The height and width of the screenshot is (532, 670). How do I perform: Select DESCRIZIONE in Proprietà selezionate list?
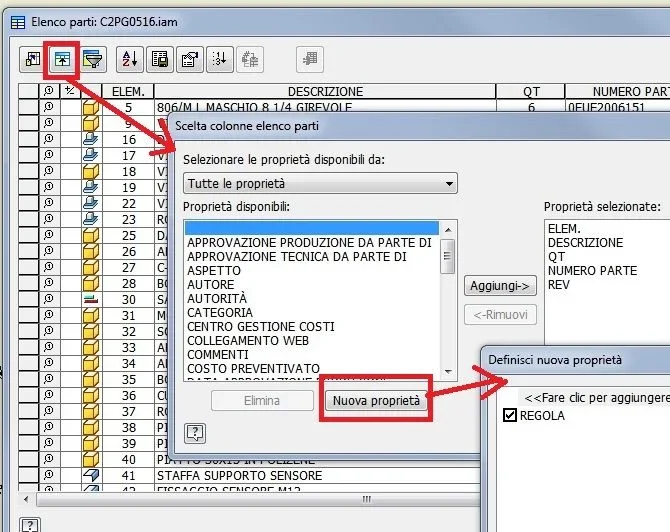[x=585, y=243]
